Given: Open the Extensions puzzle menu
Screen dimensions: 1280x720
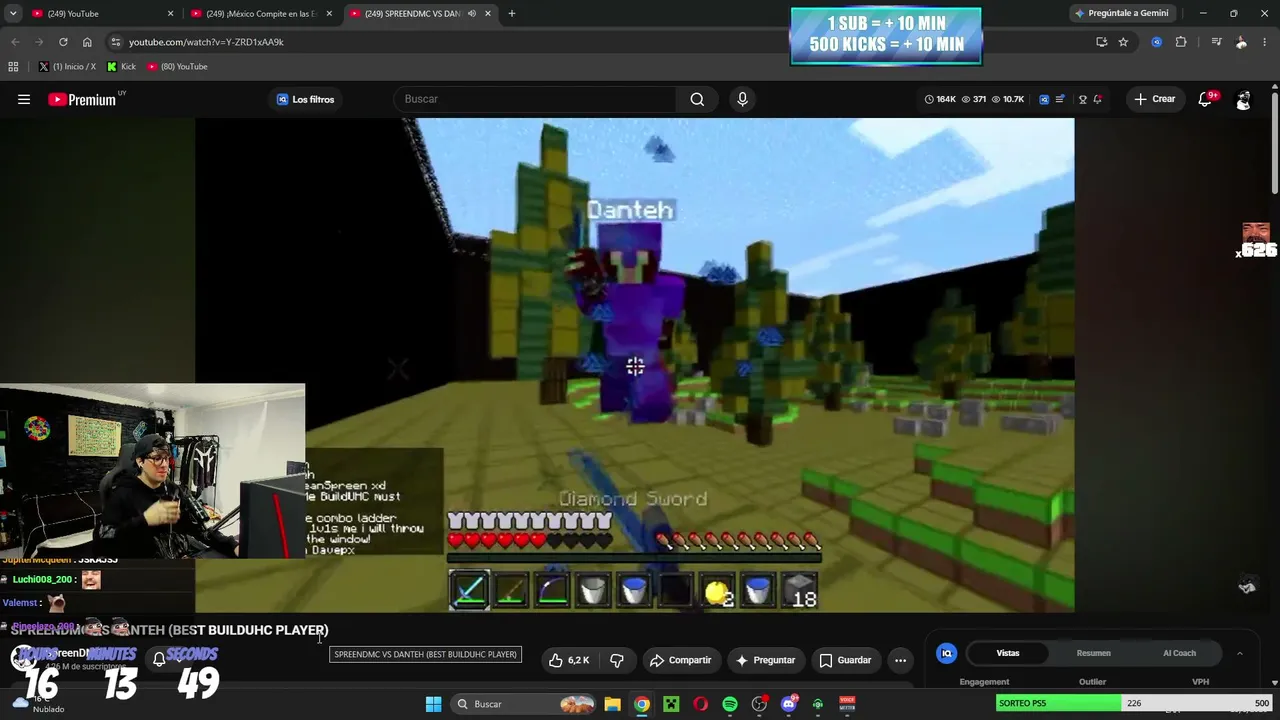Looking at the screenshot, I should (1181, 42).
